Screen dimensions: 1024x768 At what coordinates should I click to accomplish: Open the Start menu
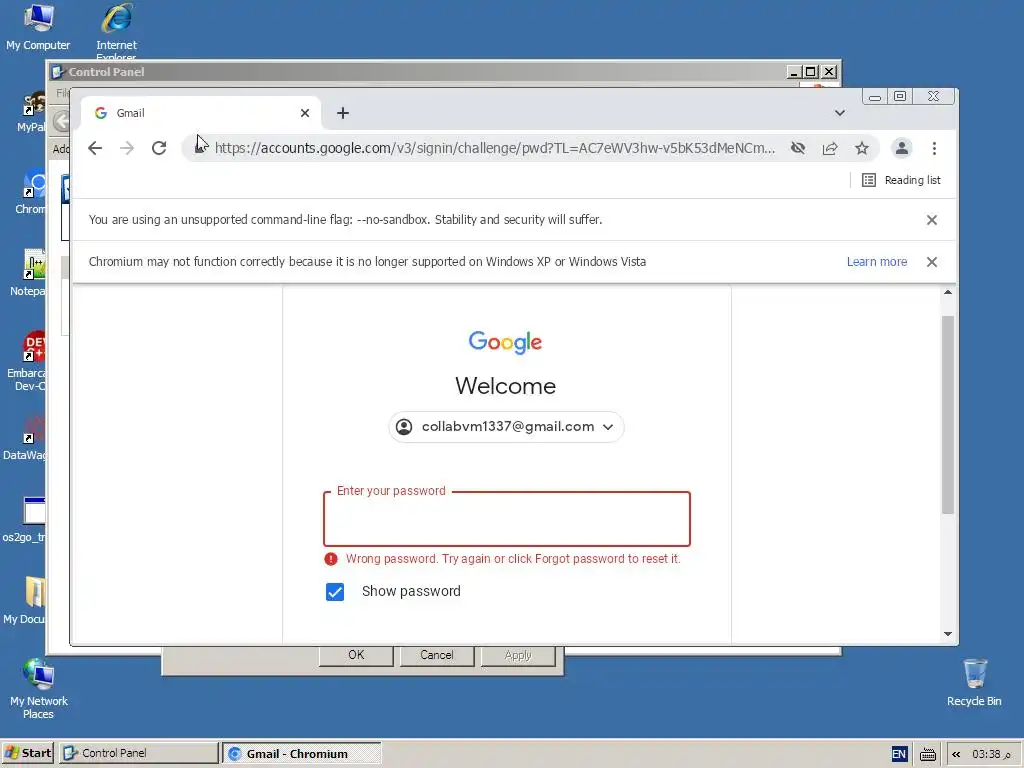point(27,753)
